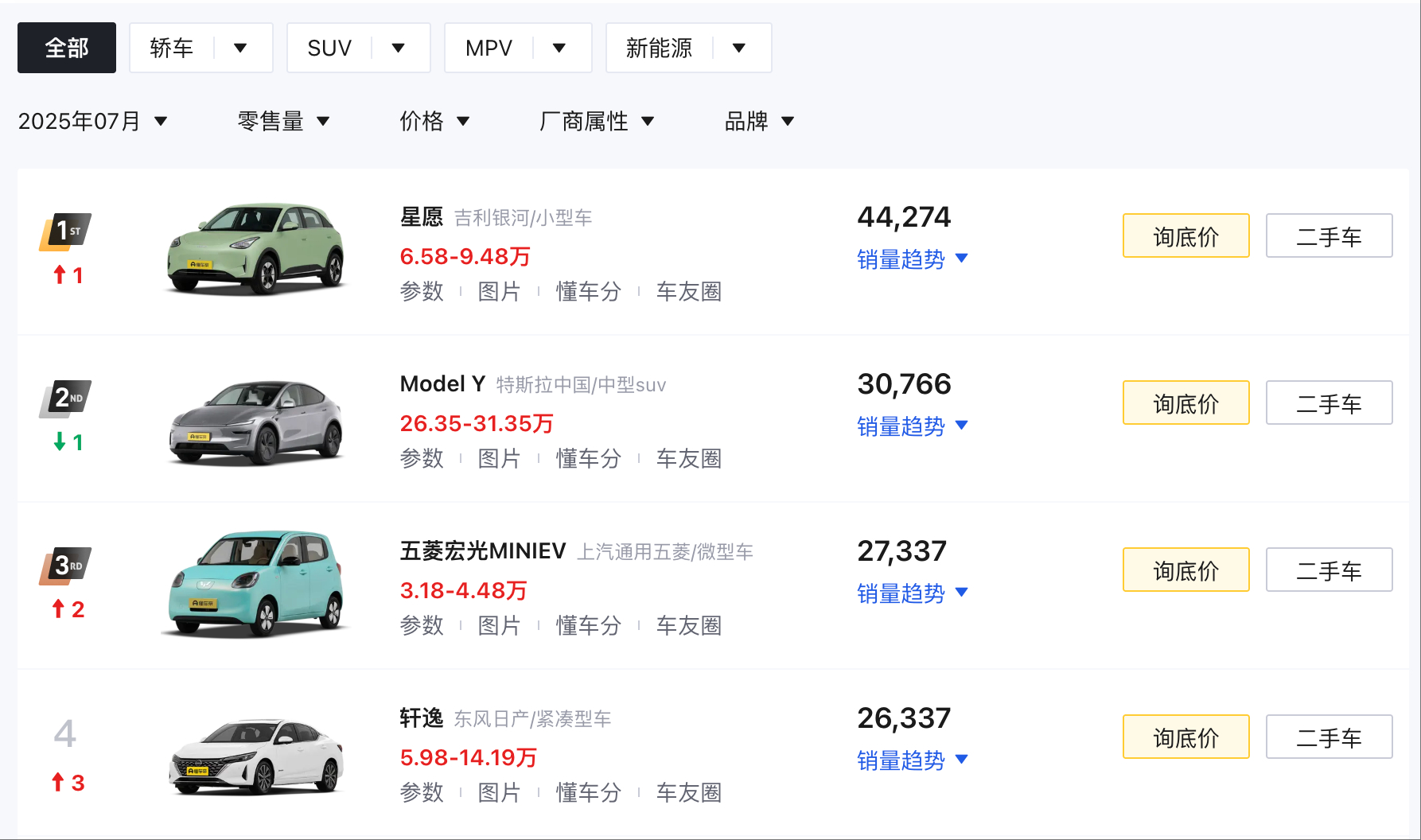Click sales figure 44,274

904,217
